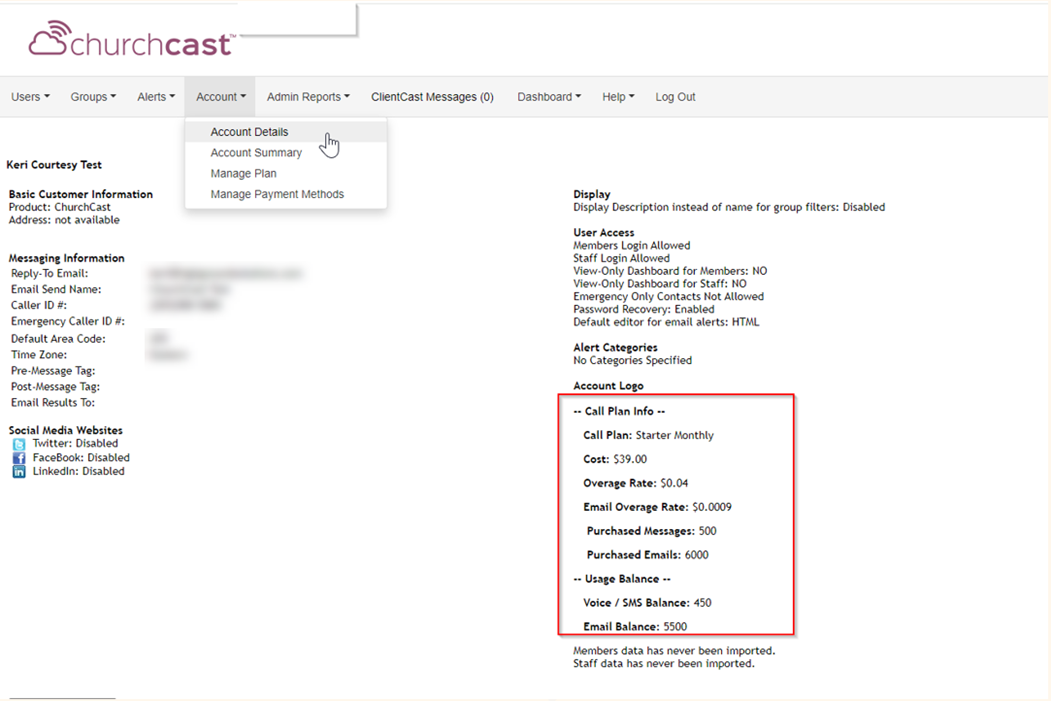
Task: Open the Help menu
Action: (x=618, y=97)
